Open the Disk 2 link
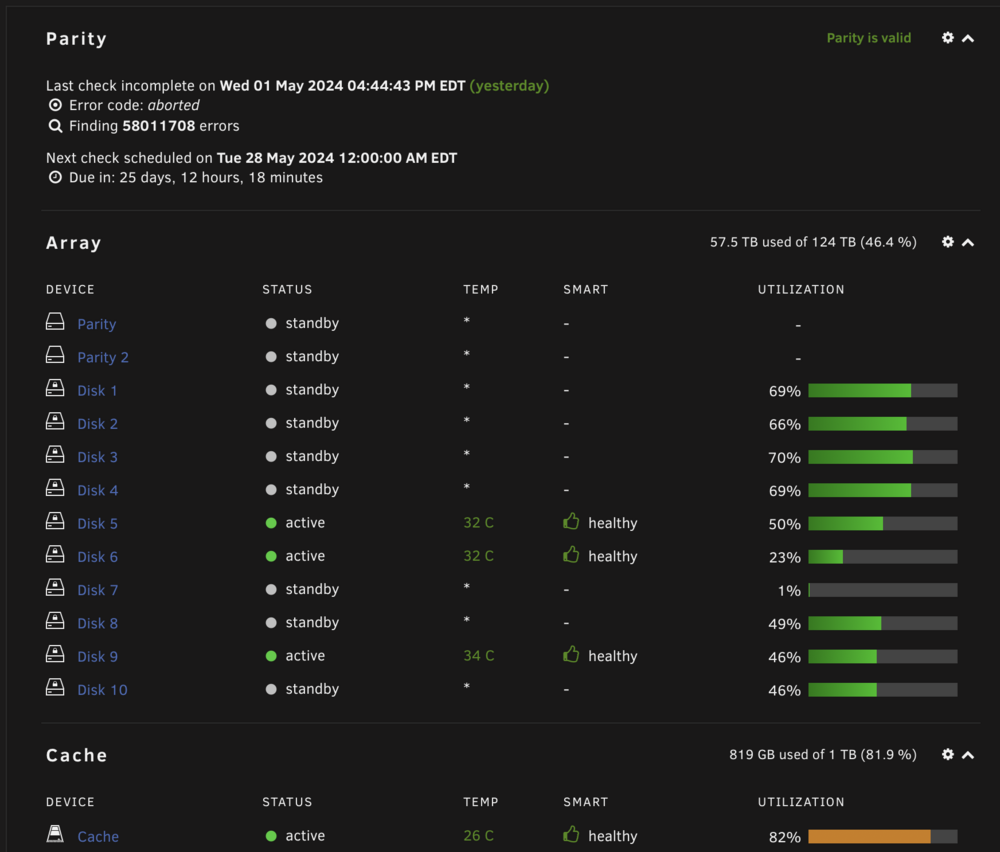Image resolution: width=1000 pixels, height=852 pixels. coord(97,423)
